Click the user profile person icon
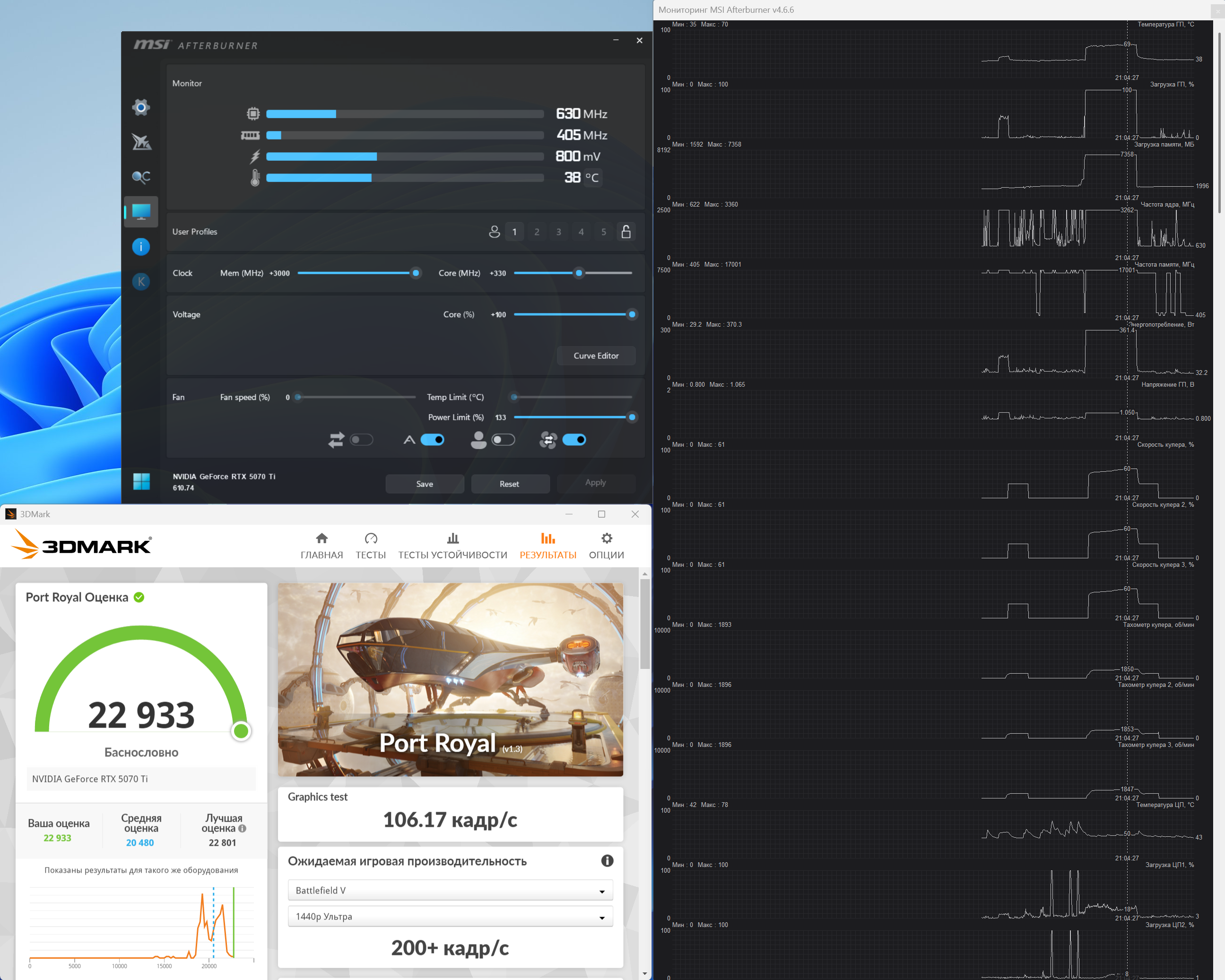1225x980 pixels. pos(495,232)
